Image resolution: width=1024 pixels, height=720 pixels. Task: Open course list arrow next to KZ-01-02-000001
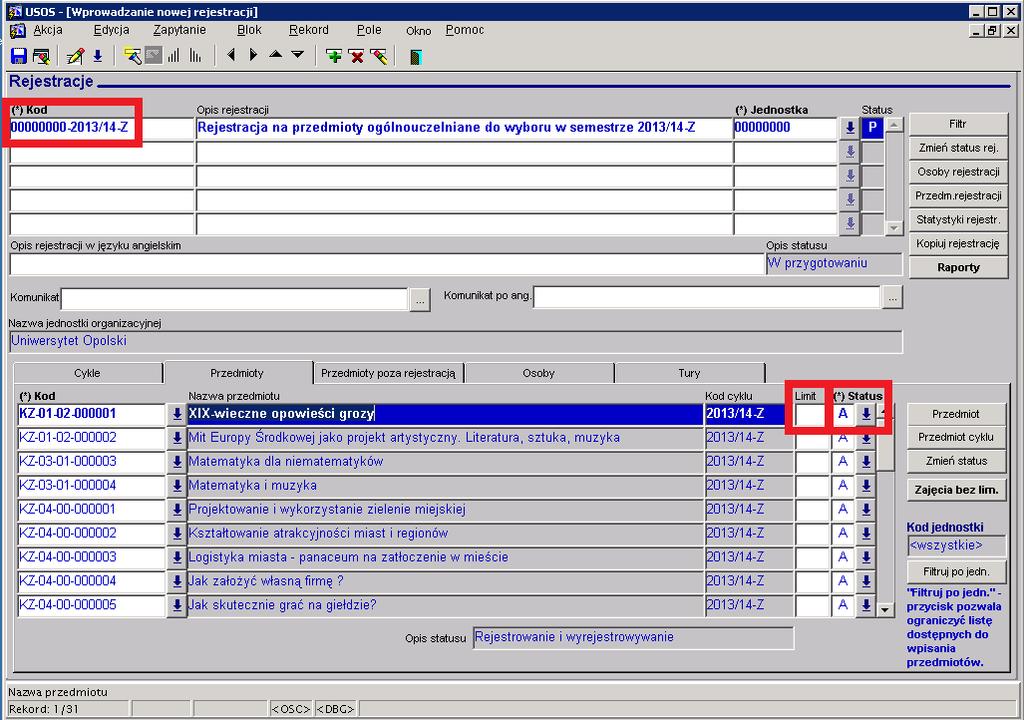click(176, 414)
